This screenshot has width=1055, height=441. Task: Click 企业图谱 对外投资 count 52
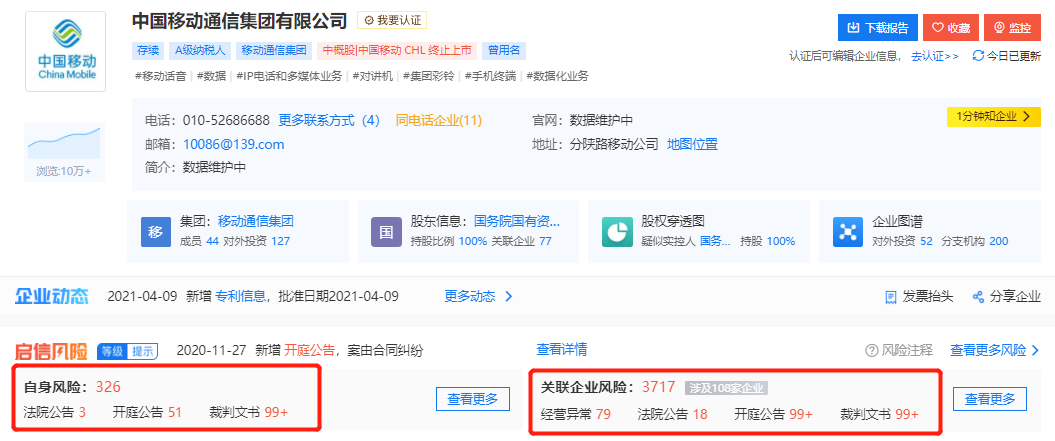coord(926,241)
